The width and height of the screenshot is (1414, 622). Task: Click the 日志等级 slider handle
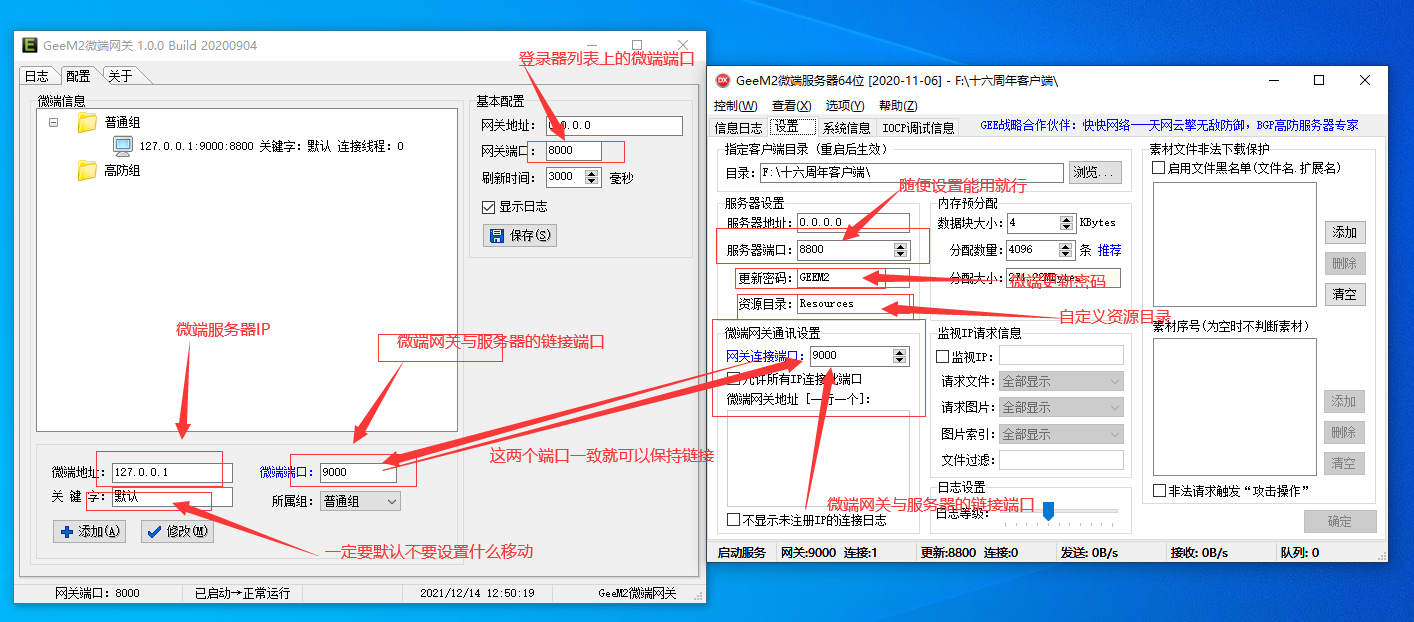click(x=1048, y=511)
